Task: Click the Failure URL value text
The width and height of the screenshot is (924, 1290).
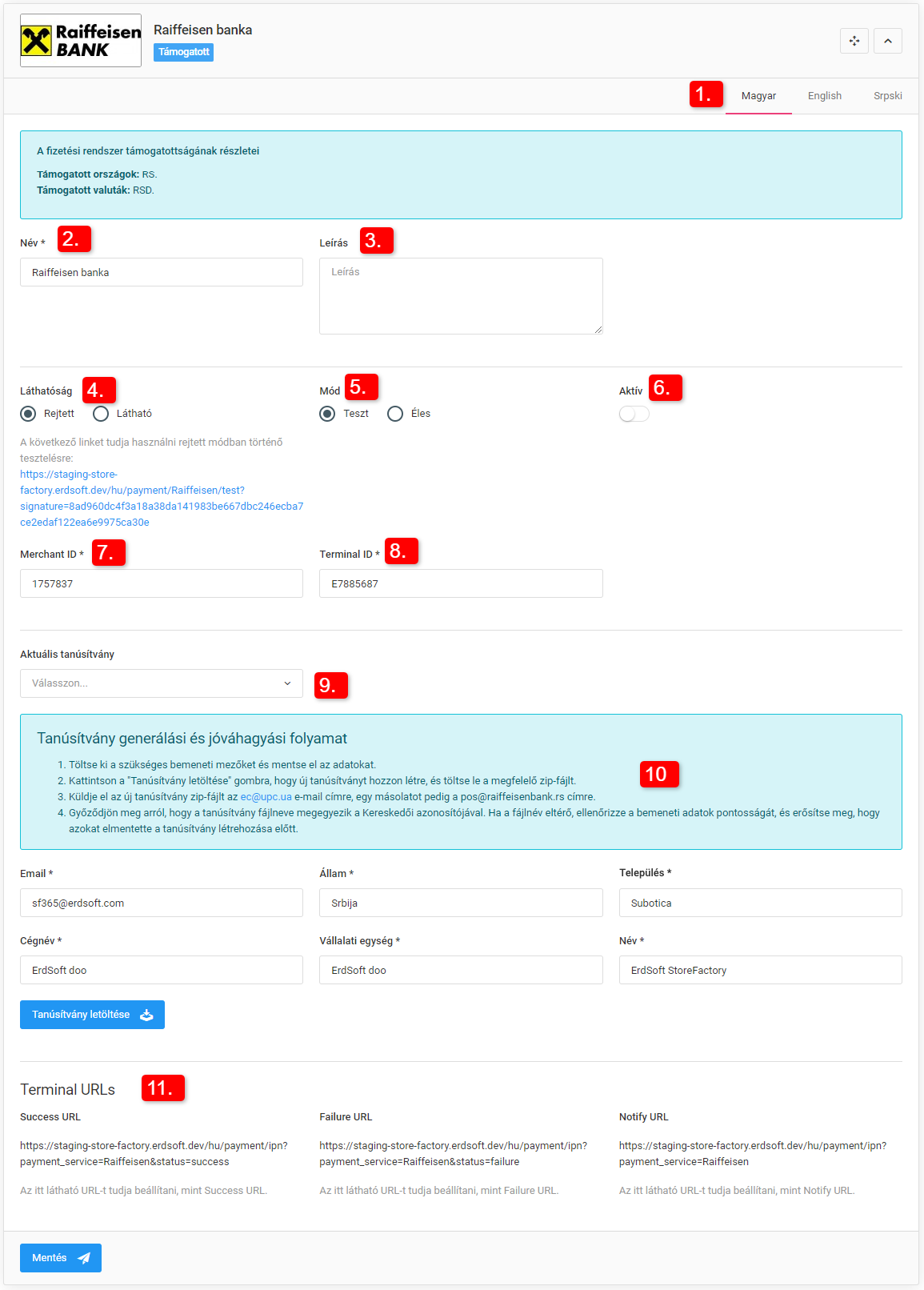Action: point(454,1154)
